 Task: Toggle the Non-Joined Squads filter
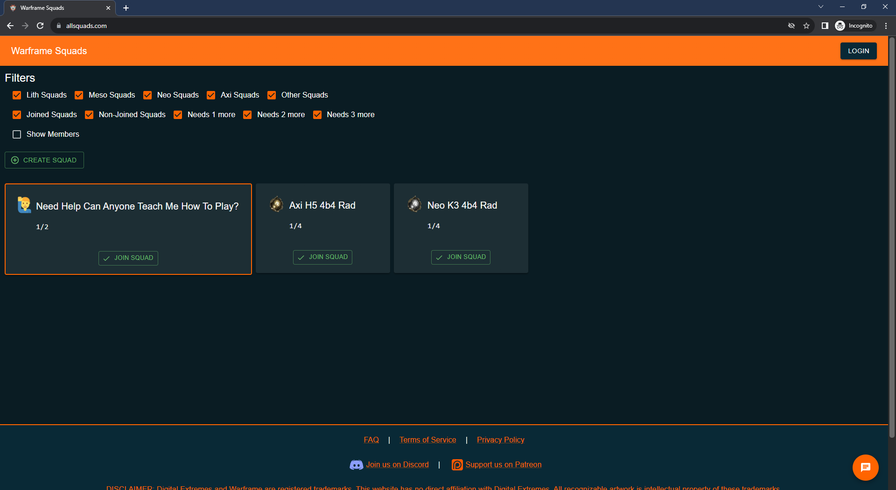(89, 115)
